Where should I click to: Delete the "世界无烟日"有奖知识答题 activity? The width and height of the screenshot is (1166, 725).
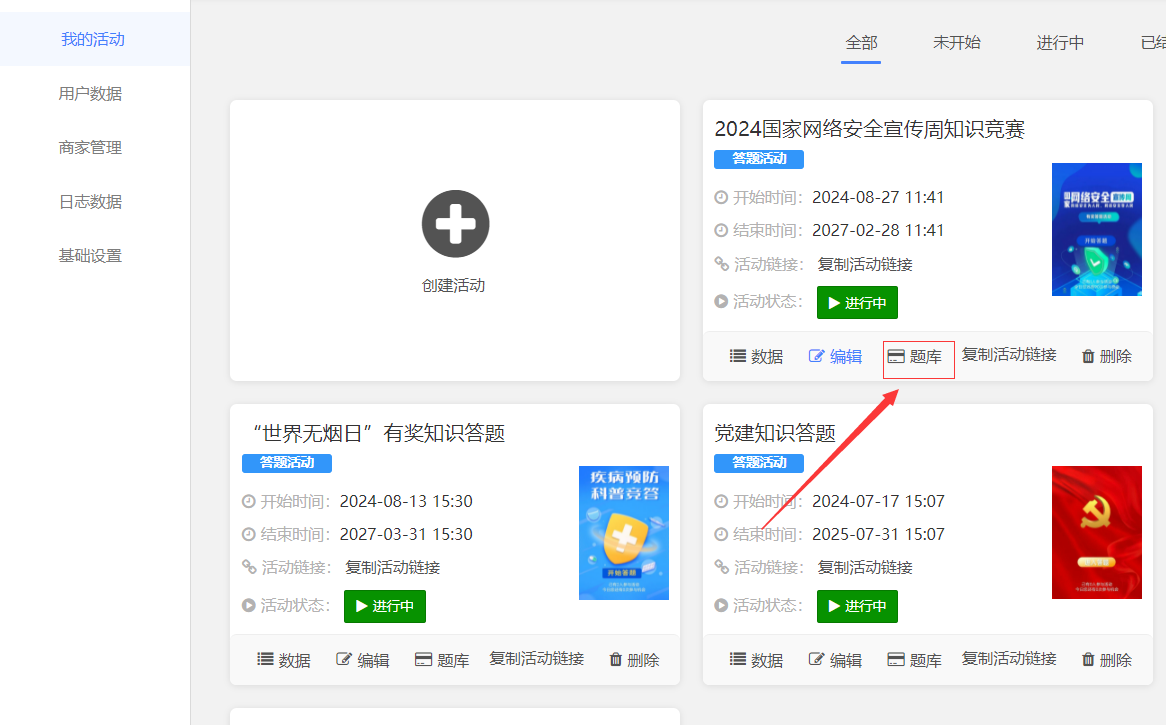tap(634, 660)
